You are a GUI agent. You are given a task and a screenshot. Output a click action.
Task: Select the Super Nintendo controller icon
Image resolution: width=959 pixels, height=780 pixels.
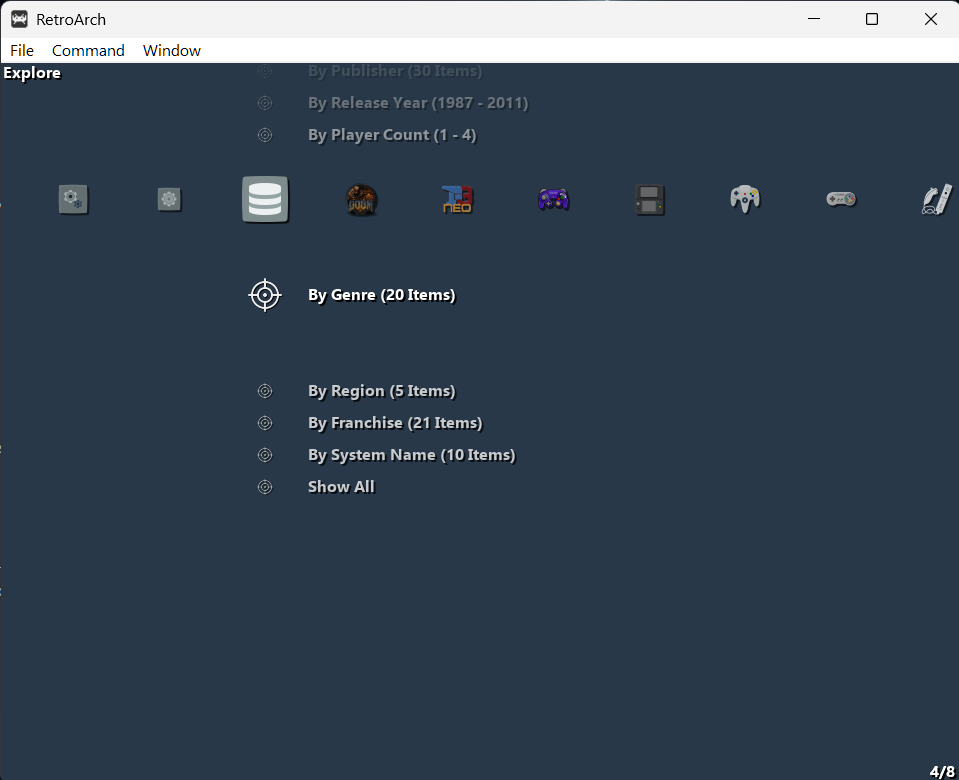[840, 200]
